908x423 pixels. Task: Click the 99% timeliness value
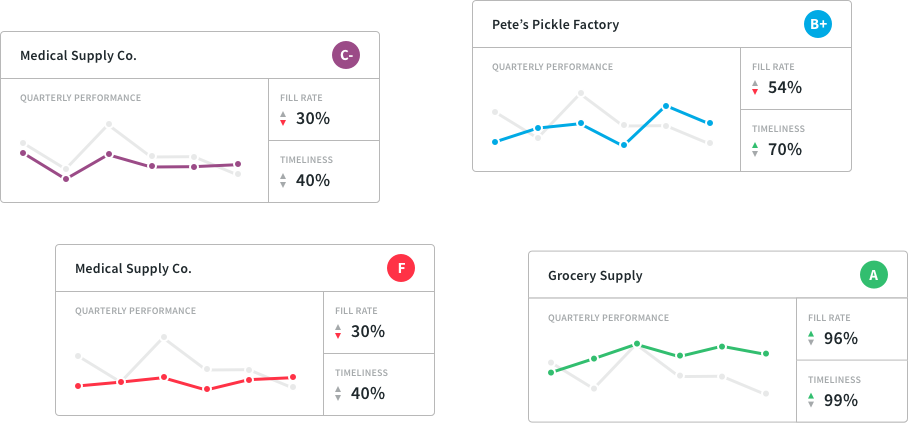click(841, 401)
